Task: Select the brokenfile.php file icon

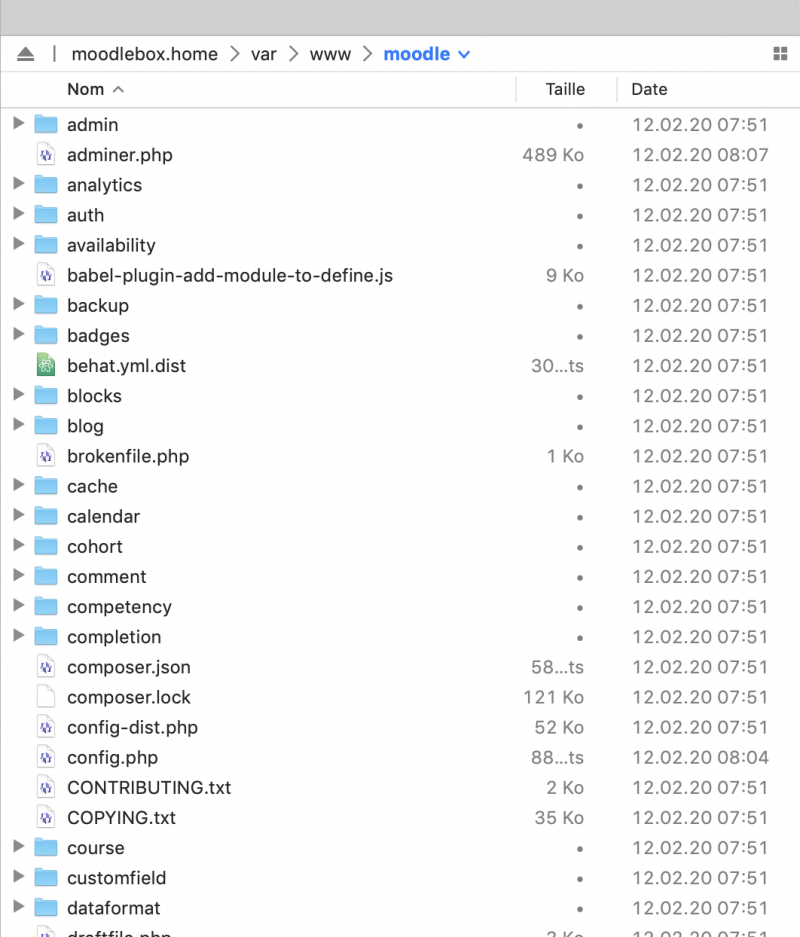Action: coord(46,457)
